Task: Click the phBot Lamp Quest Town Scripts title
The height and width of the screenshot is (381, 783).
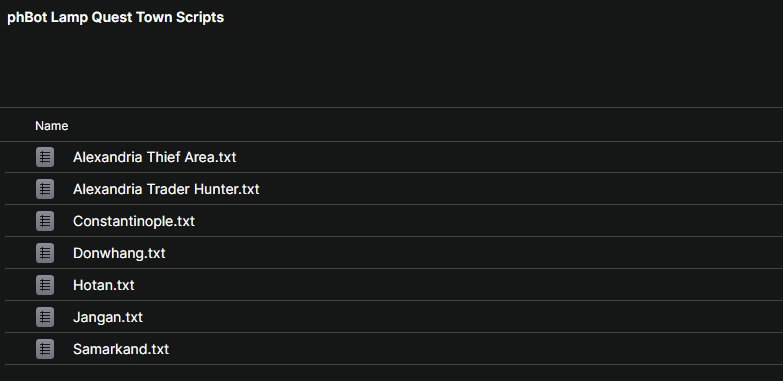Action: (115, 17)
